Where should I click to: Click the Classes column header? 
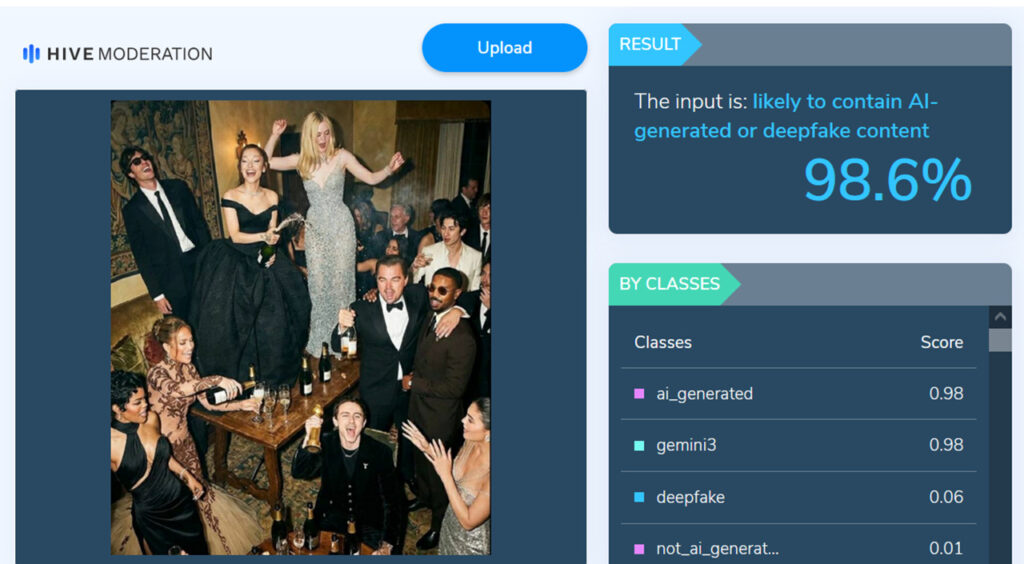[x=663, y=342]
